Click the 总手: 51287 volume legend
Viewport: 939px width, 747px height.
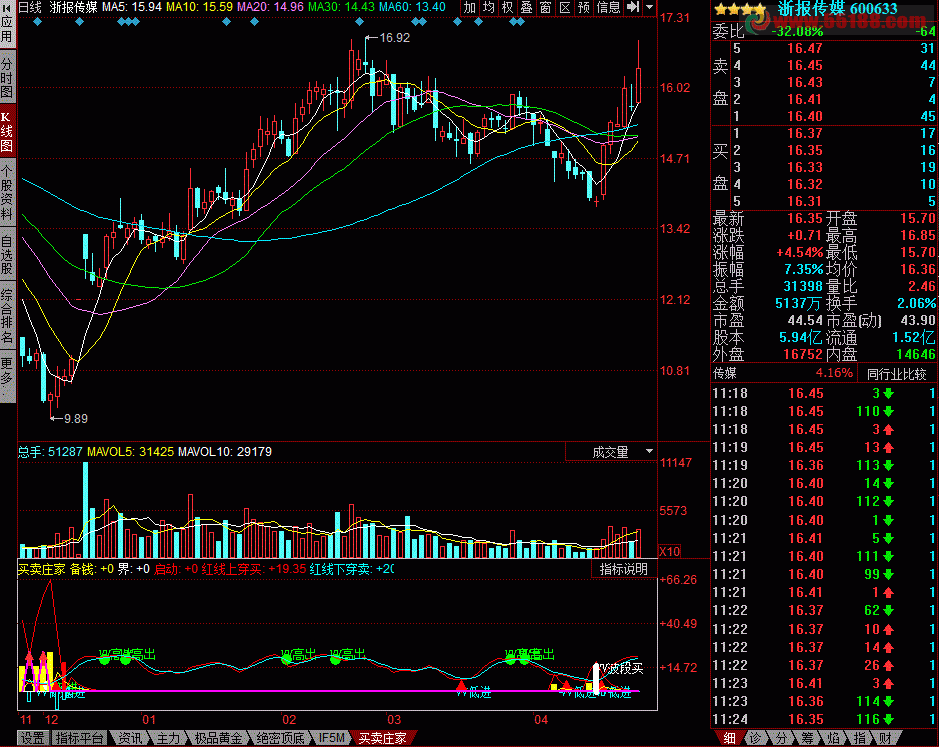(50, 452)
